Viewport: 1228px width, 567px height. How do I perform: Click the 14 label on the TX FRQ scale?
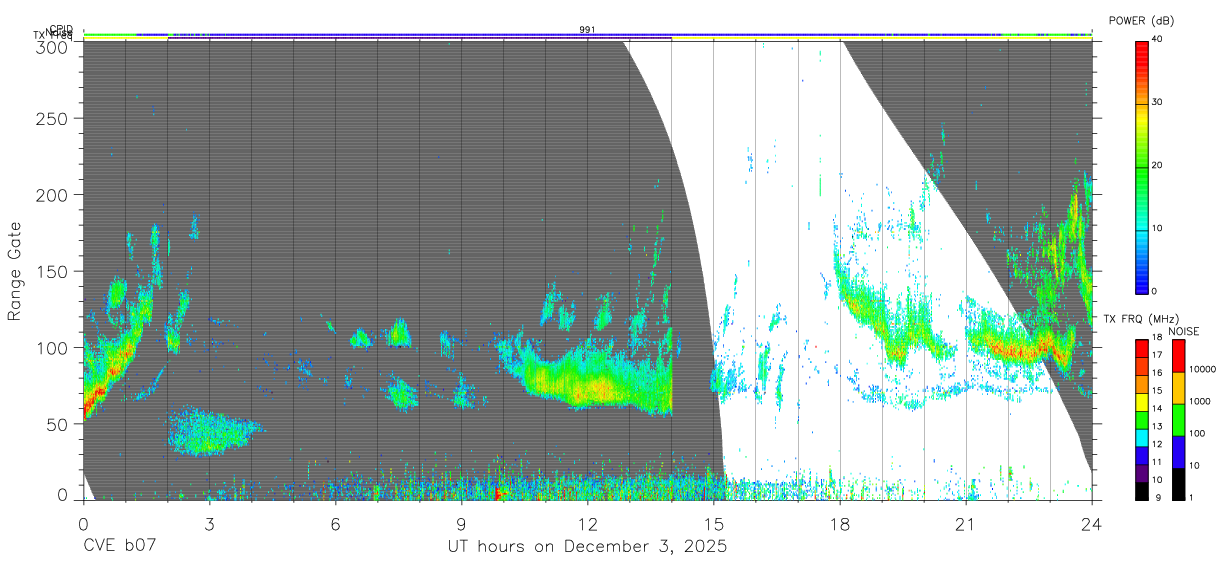(x=1158, y=410)
